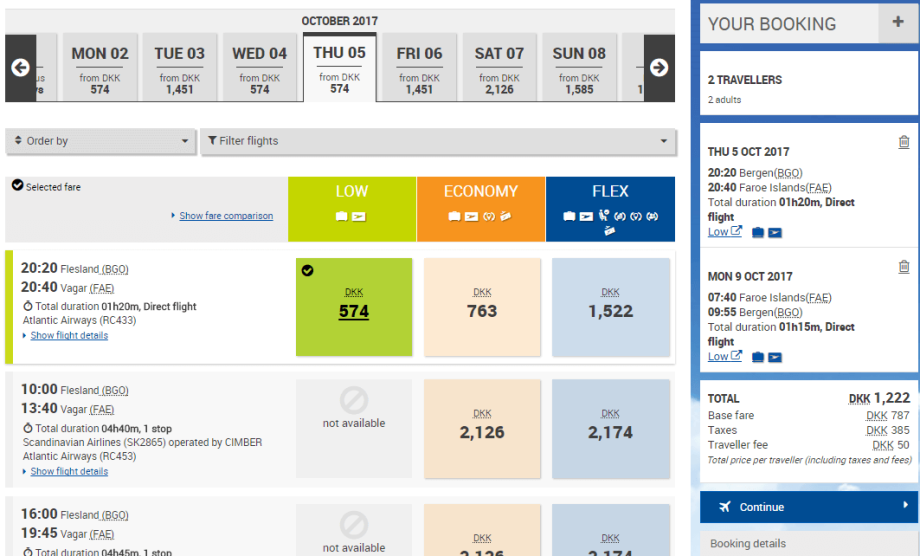This screenshot has height=556, width=920.
Task: Click the baggage icon under ECONOMY fare
Action: click(454, 216)
